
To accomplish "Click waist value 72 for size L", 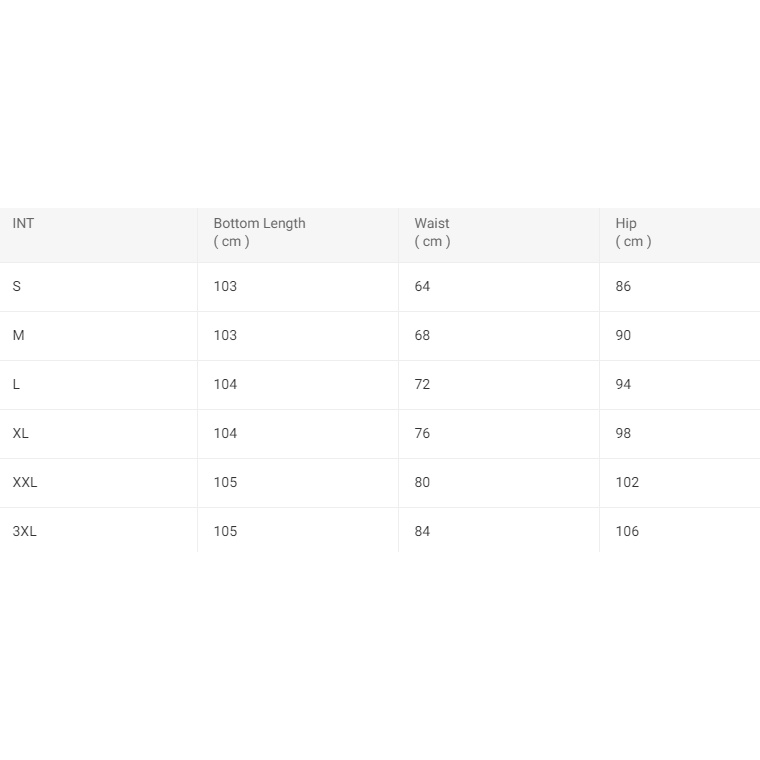I will pos(422,384).
